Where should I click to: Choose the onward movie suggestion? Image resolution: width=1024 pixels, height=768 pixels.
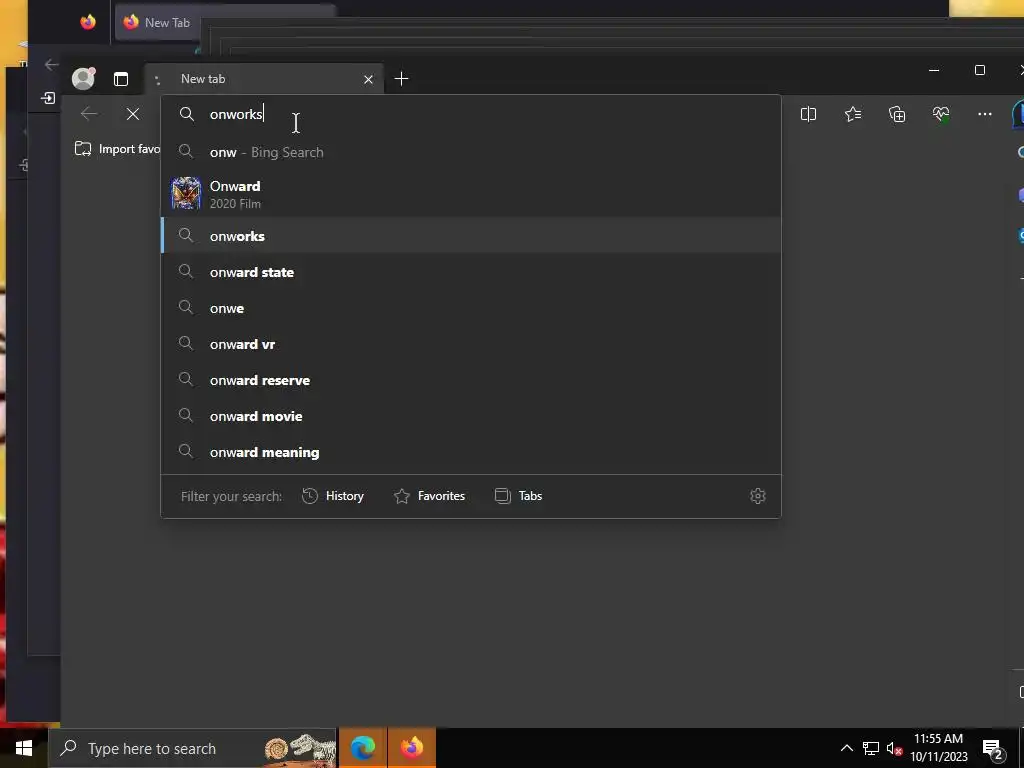pos(471,416)
